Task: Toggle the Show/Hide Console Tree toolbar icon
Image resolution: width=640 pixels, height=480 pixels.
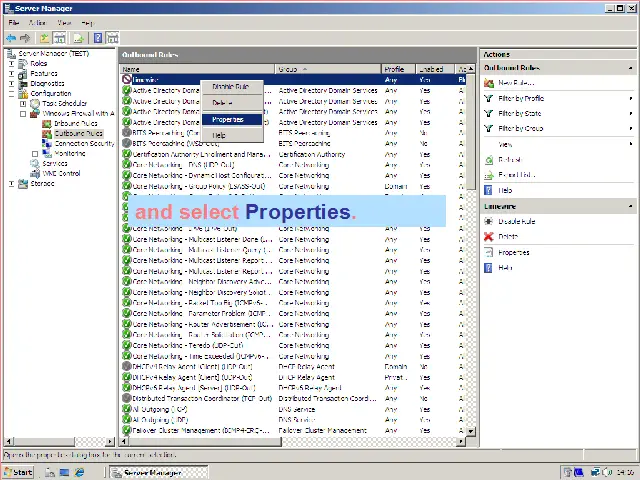Action: tap(60, 38)
